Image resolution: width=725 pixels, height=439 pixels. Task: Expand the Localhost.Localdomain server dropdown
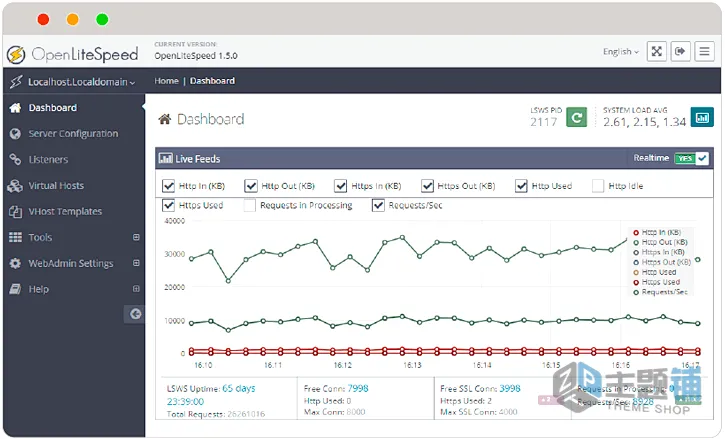pyautogui.click(x=81, y=82)
